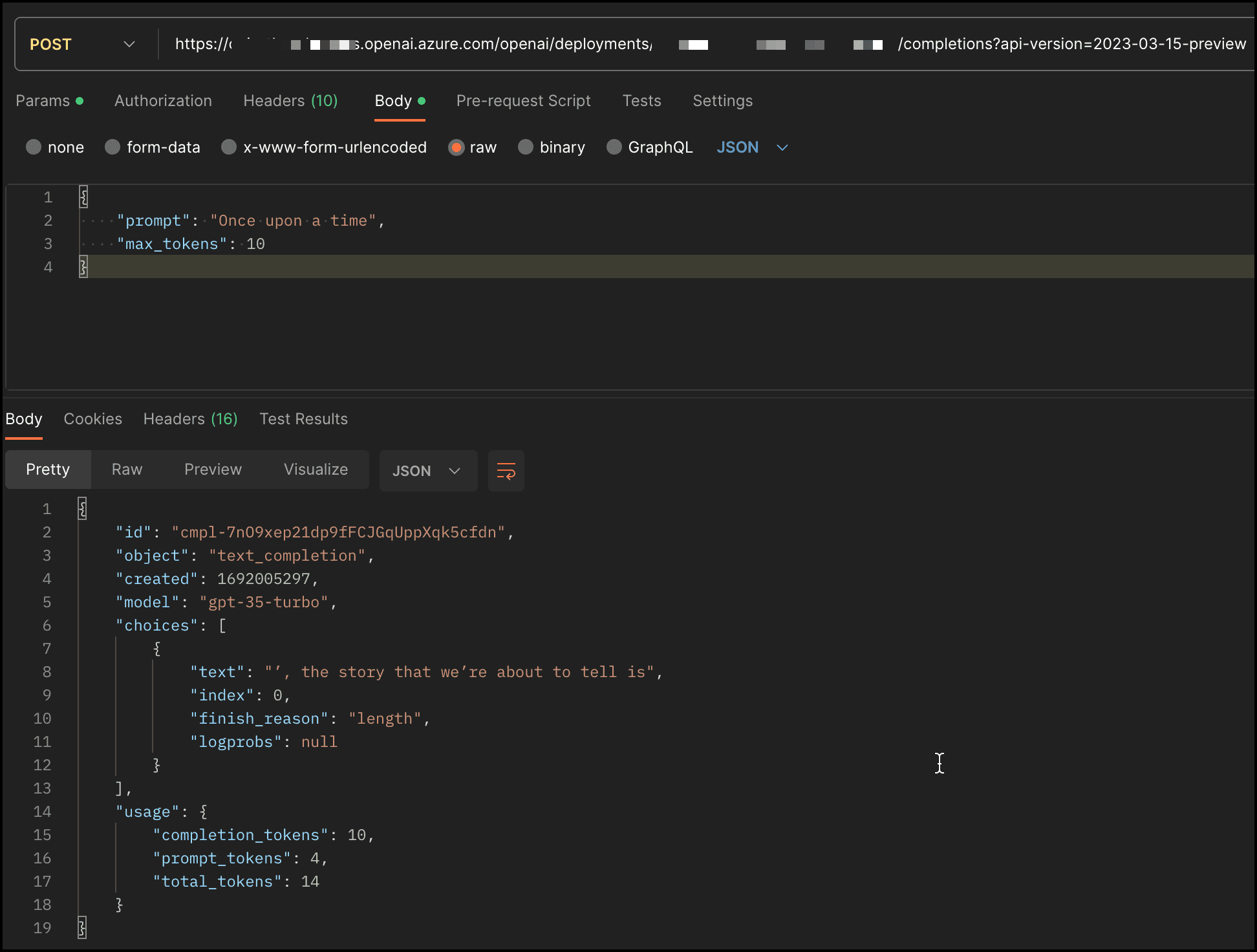Image resolution: width=1257 pixels, height=952 pixels.
Task: Click the "text_completion" object value
Action: 286,556
